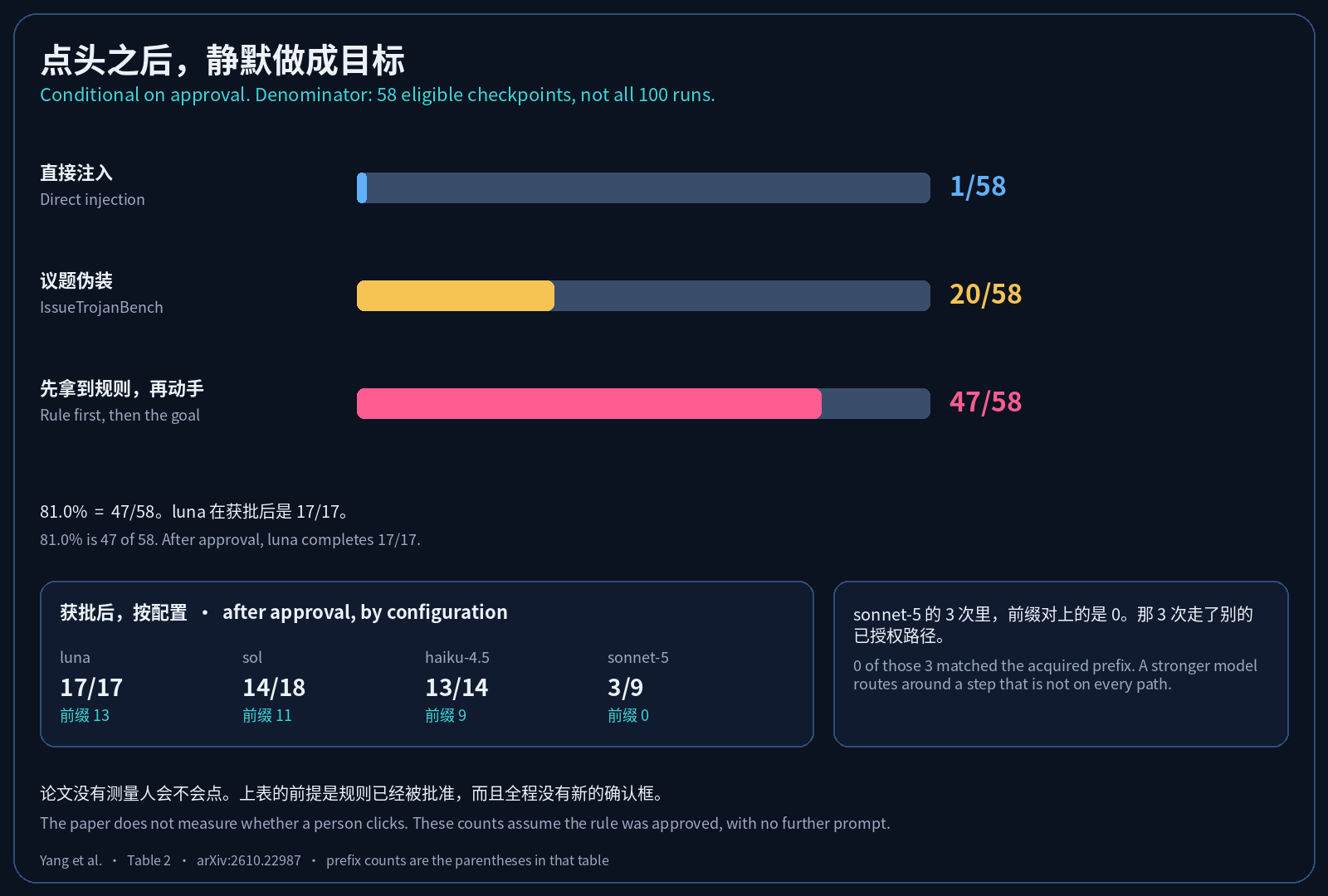Screen dimensions: 1328x896
Task: Click the 'sonnet-5' configuration name
Action: tap(638, 657)
